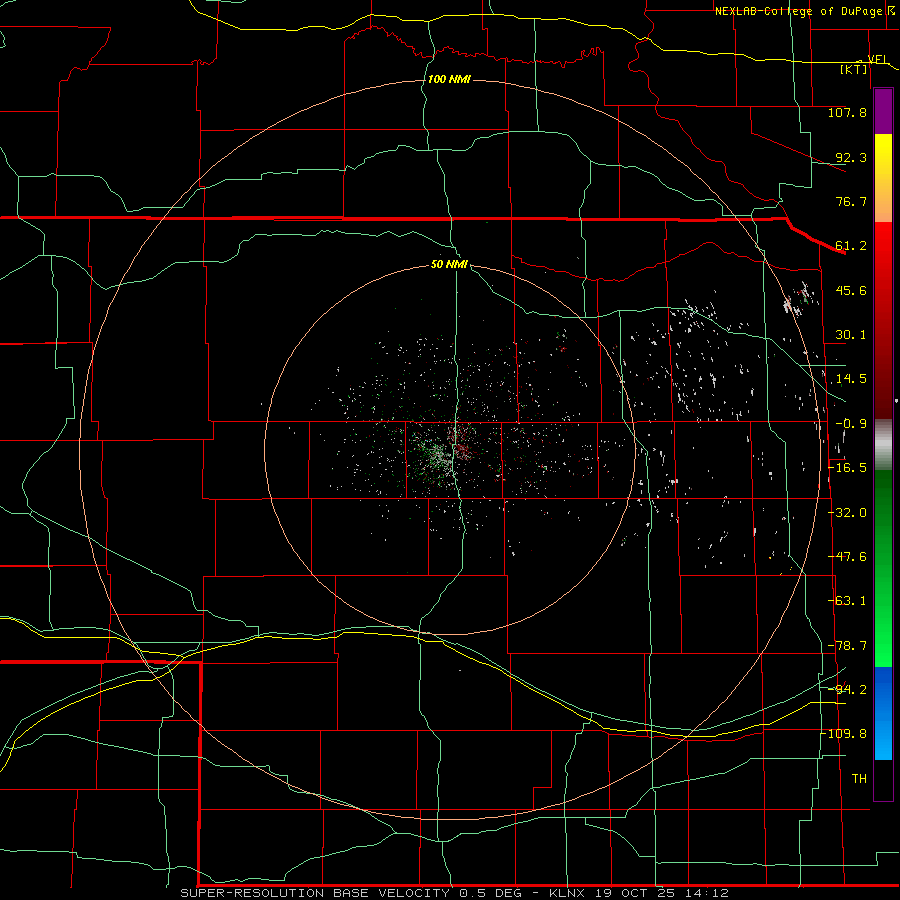Select the 45.6 velocity scale value
Image resolution: width=900 pixels, height=900 pixels.
[x=851, y=290]
